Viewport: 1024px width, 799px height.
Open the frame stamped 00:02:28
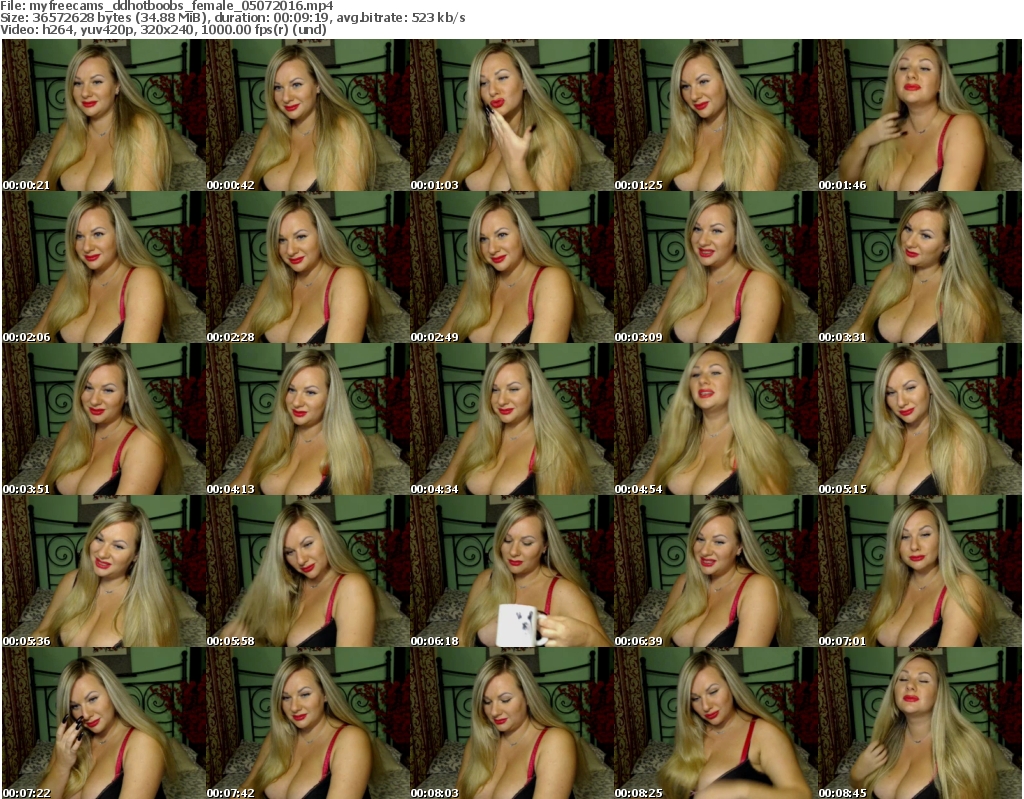[x=308, y=267]
